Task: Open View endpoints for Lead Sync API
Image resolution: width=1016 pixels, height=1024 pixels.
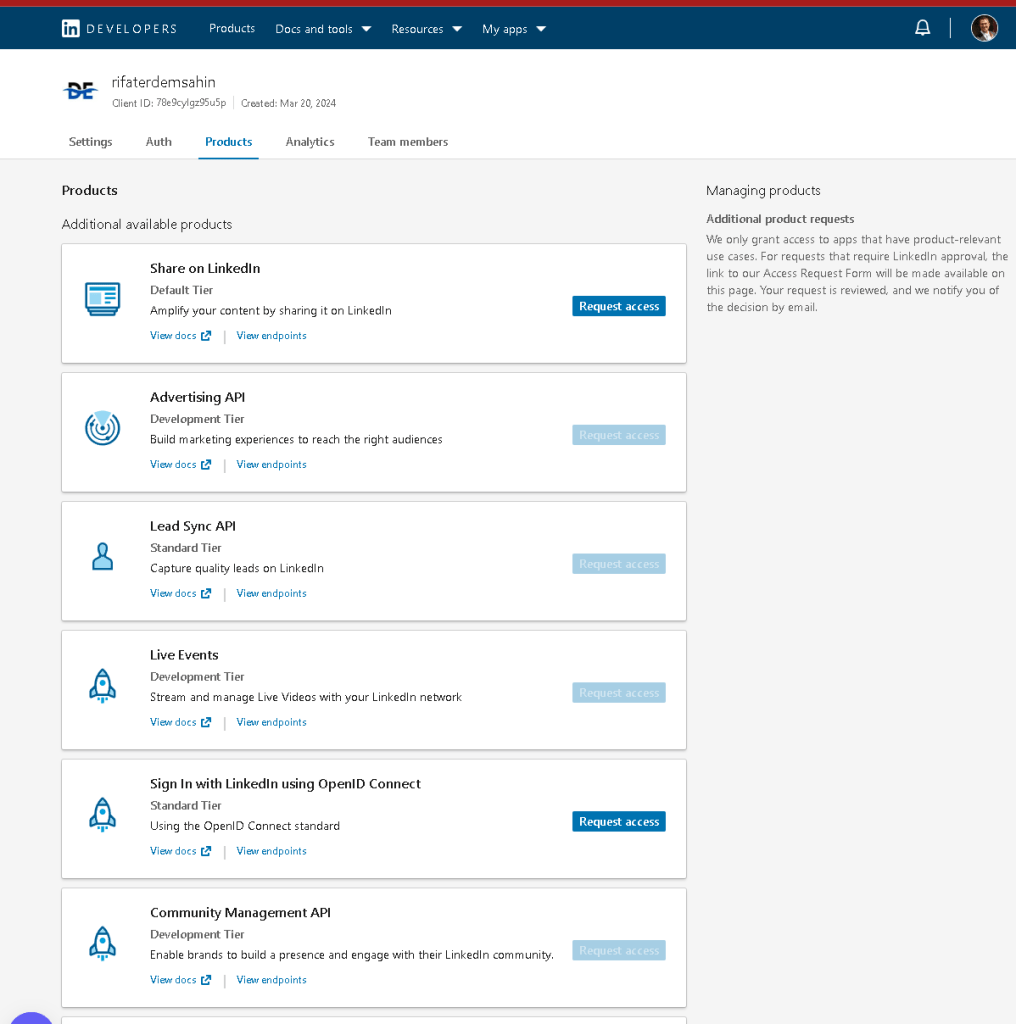Action: pyautogui.click(x=271, y=593)
